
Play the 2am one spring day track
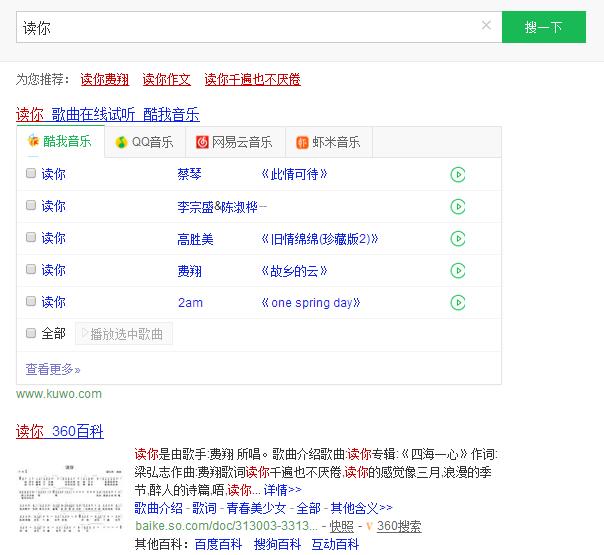coord(458,303)
